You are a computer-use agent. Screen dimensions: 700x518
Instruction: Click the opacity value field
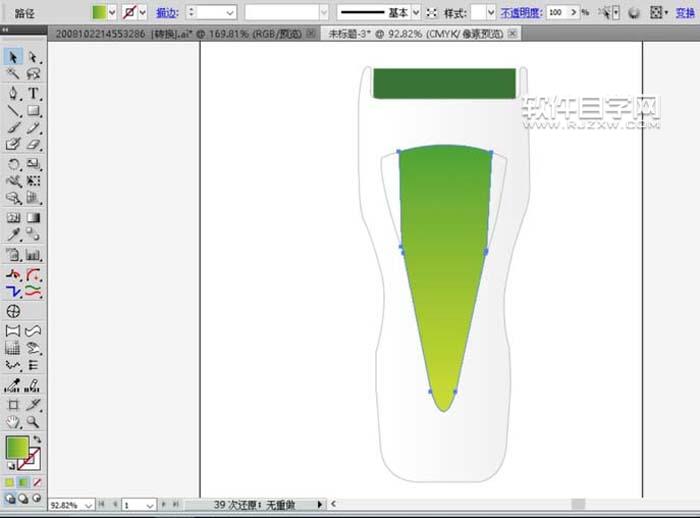point(557,13)
